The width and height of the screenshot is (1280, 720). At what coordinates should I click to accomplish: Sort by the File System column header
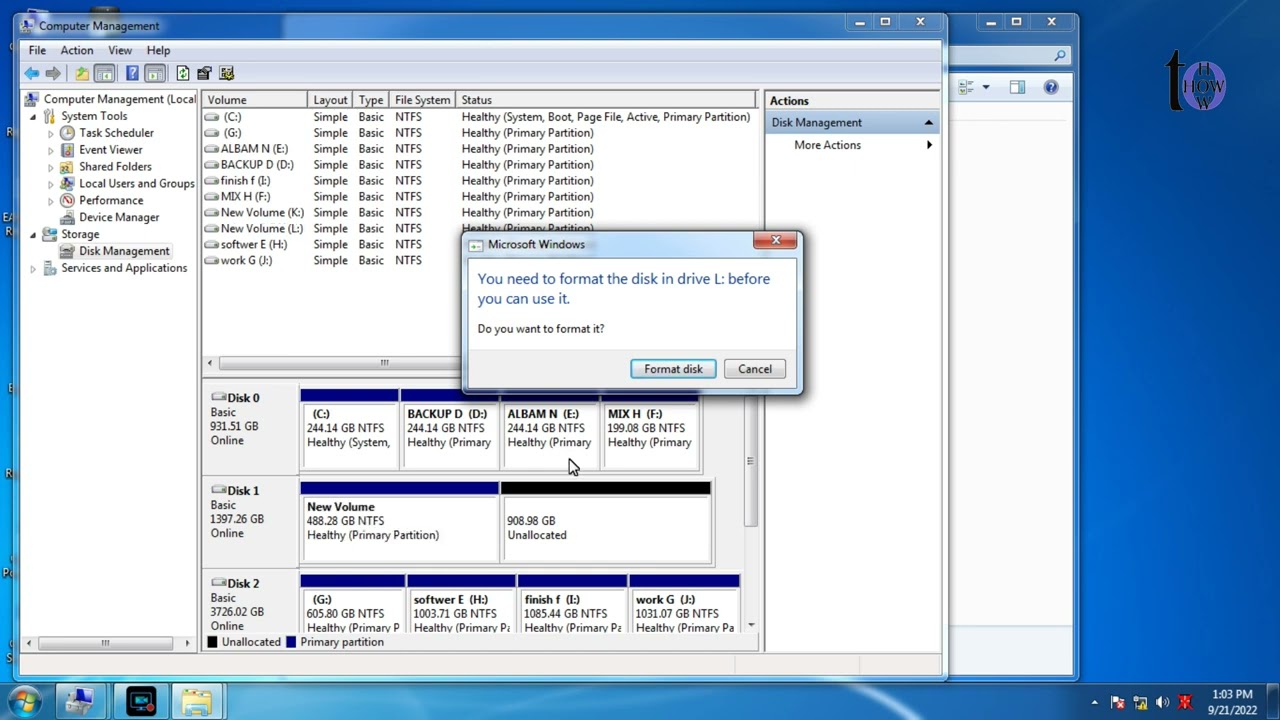[x=422, y=100]
